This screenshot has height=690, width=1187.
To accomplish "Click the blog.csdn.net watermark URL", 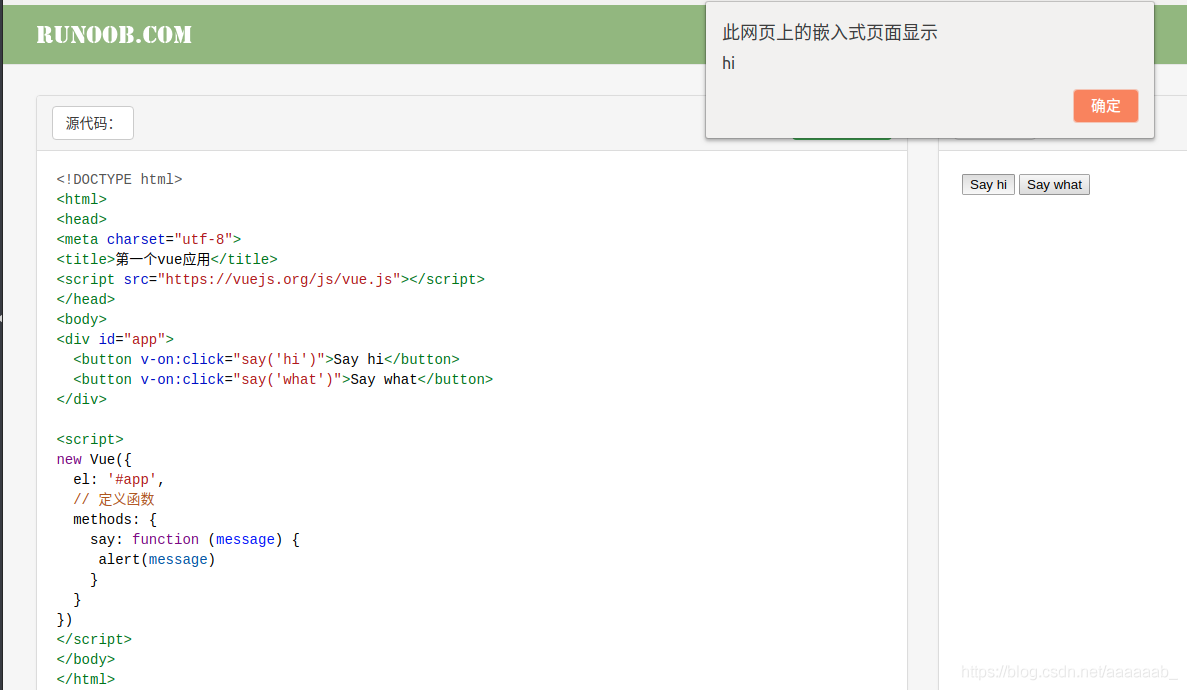I will coord(1068,673).
